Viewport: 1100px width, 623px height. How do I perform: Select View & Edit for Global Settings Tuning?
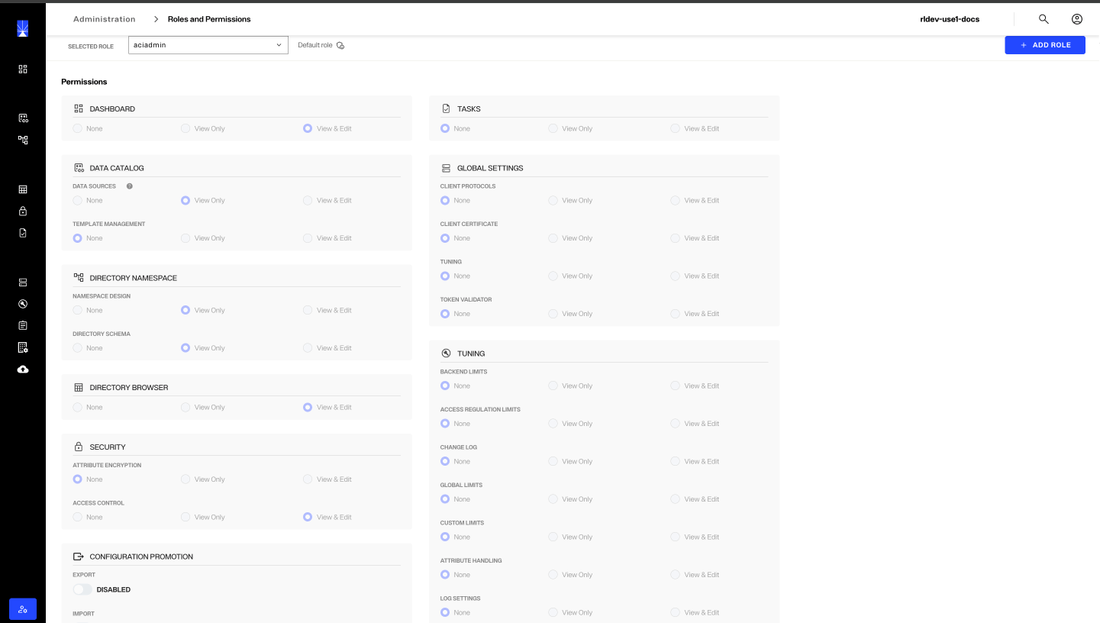point(675,276)
